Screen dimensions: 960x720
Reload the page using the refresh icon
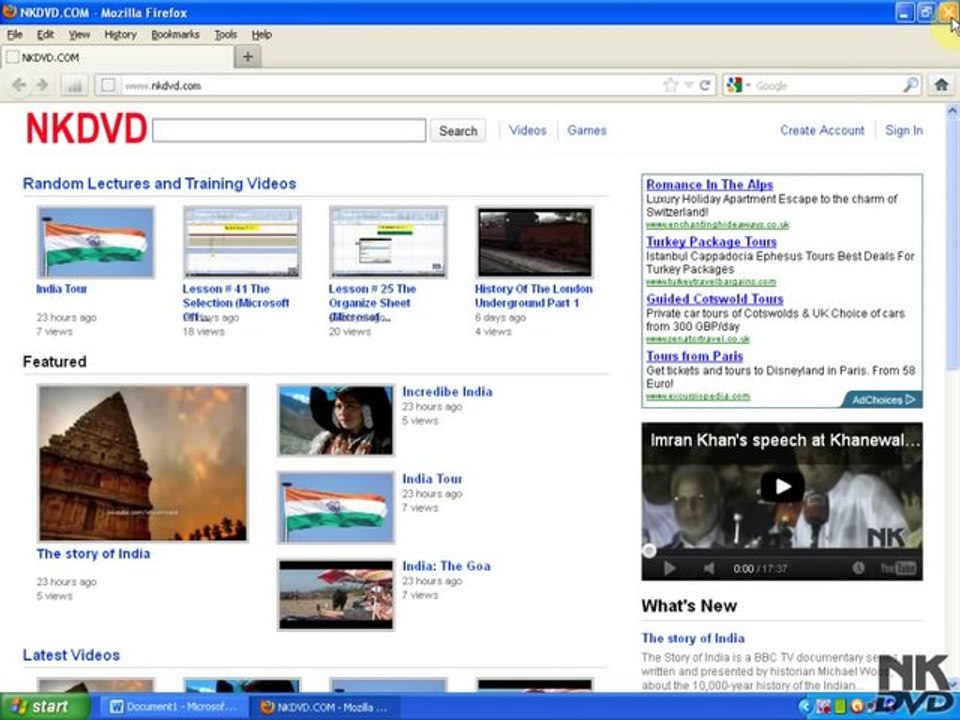(705, 85)
